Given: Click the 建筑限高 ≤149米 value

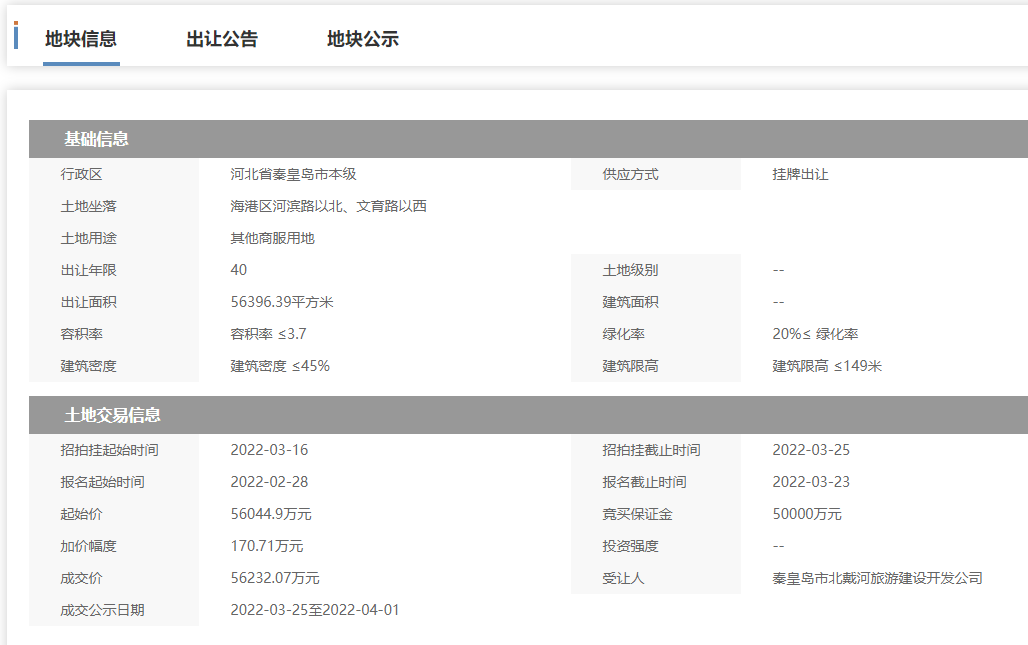Looking at the screenshot, I should [x=827, y=366].
